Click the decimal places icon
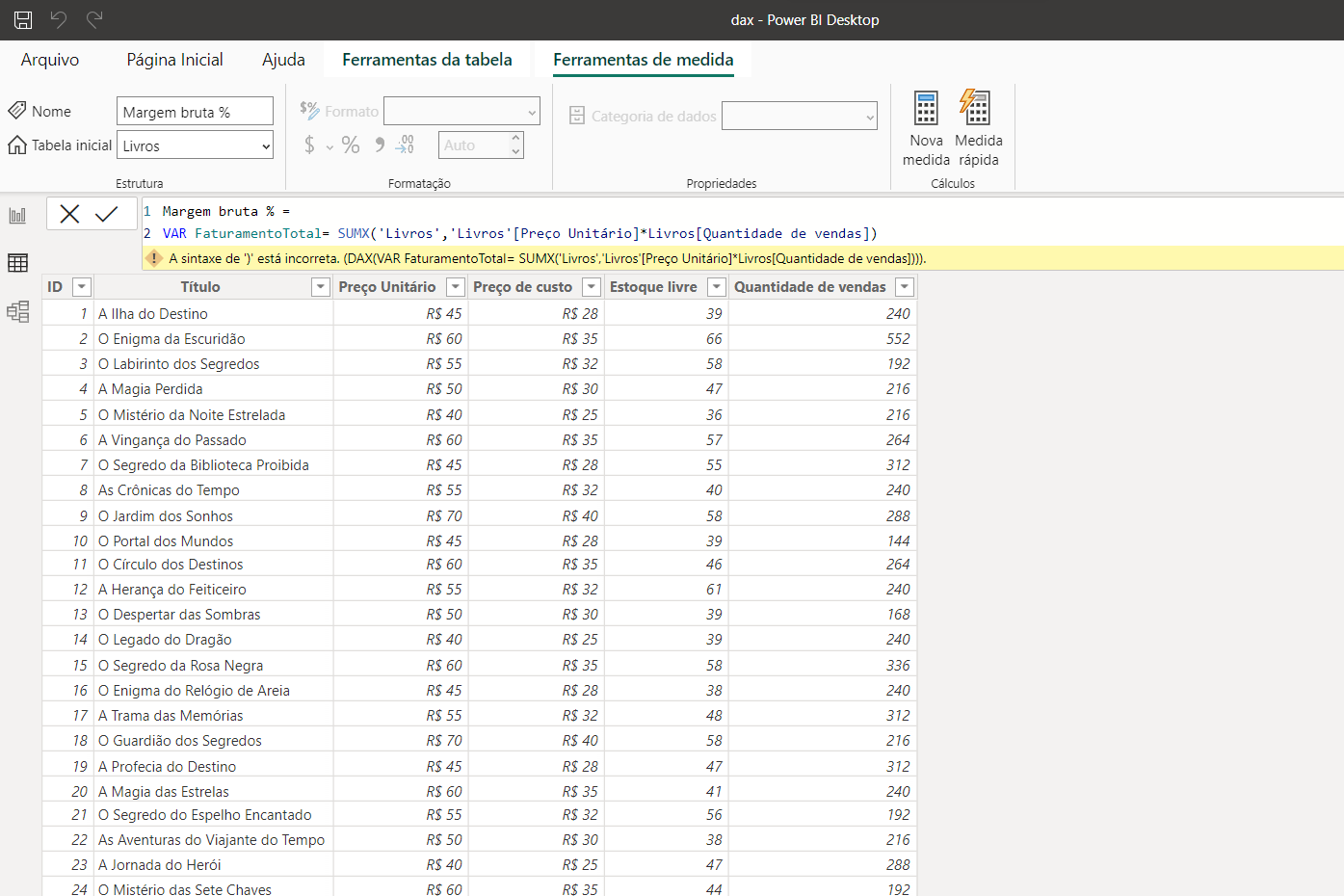1344x896 pixels. (406, 145)
